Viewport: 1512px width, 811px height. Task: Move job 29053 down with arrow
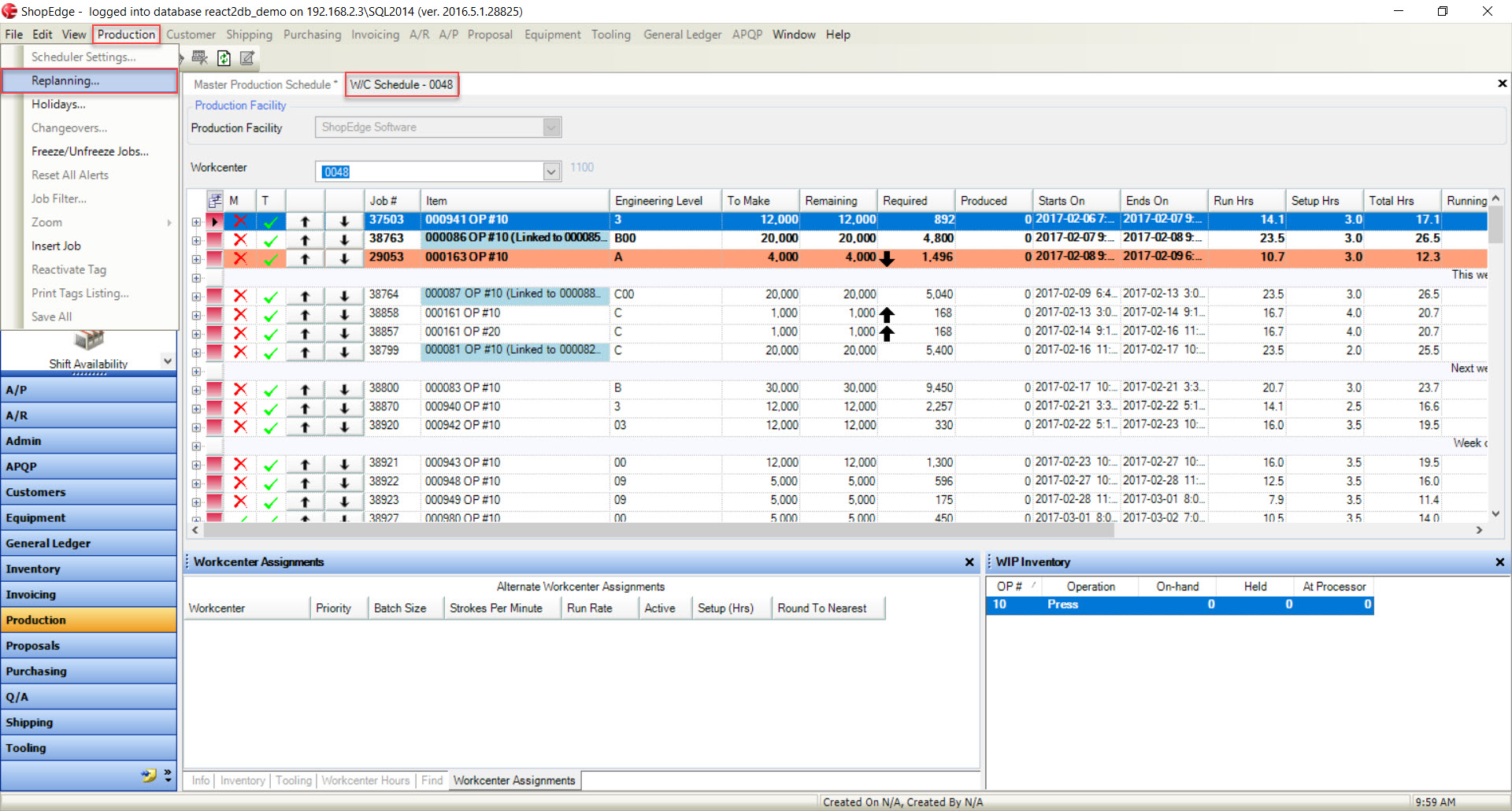(344, 258)
